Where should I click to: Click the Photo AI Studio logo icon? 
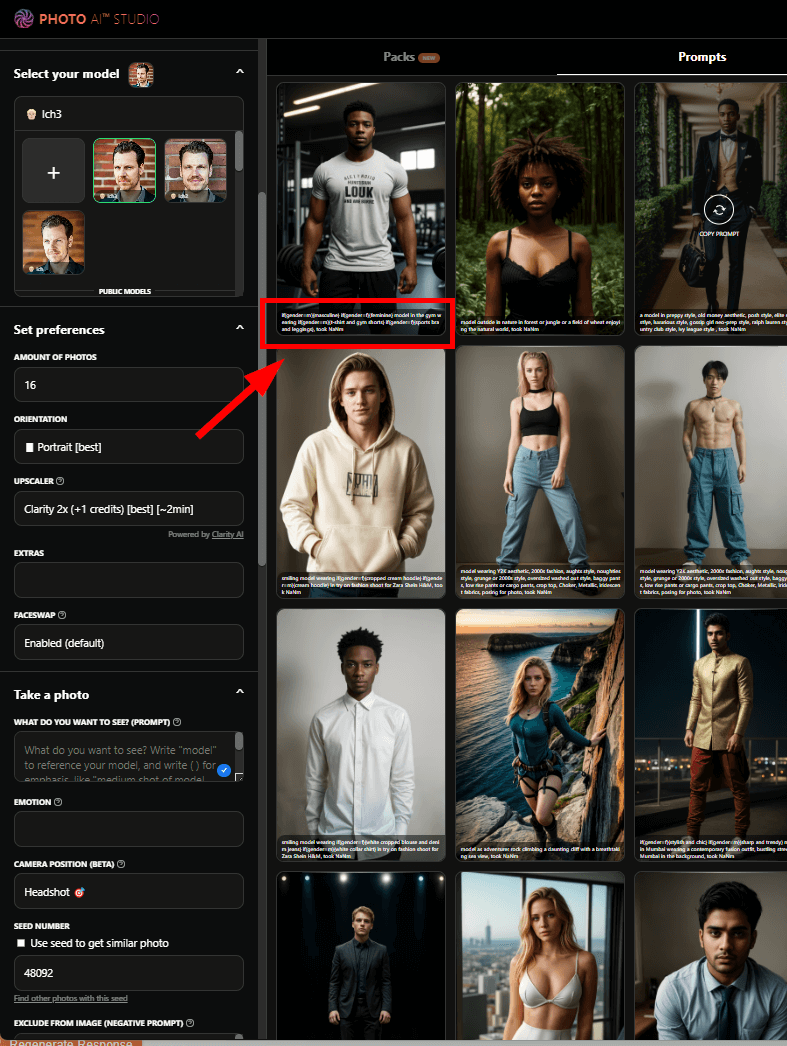(x=23, y=19)
